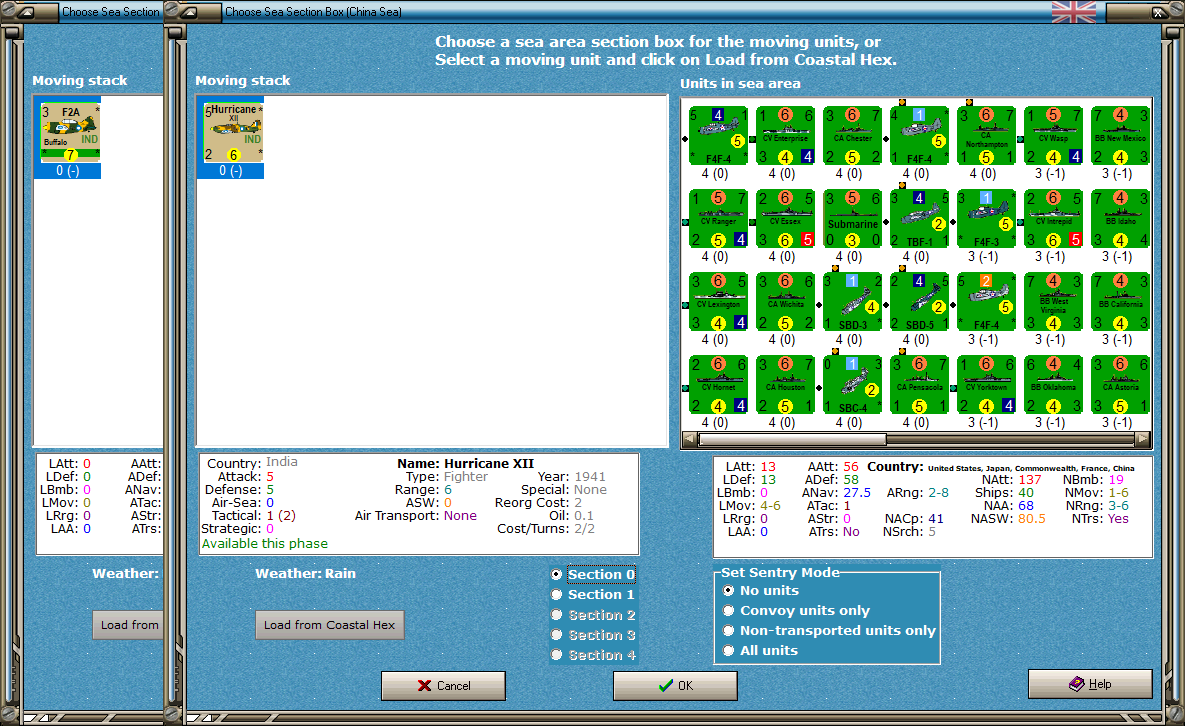The image size is (1185, 726).
Task: Pick the SBD-3 dive bomber unit
Action: click(852, 302)
